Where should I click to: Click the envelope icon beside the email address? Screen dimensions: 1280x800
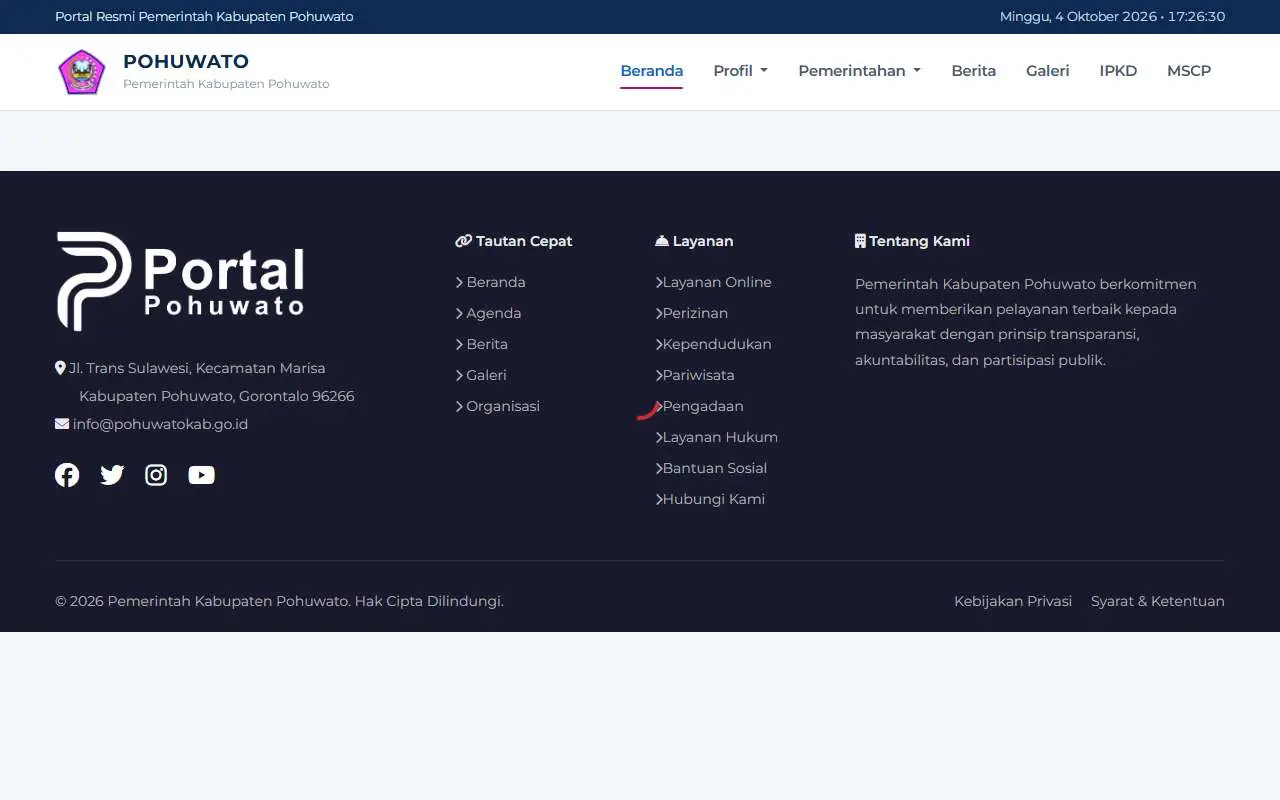click(62, 424)
